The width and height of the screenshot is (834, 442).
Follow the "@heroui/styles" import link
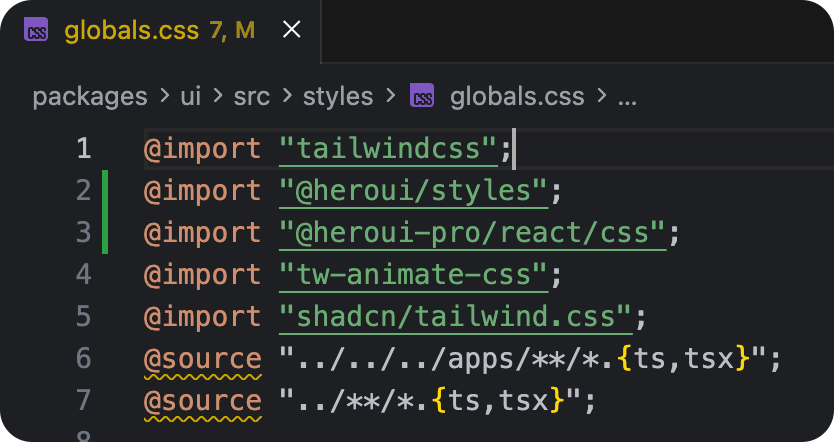tap(413, 191)
